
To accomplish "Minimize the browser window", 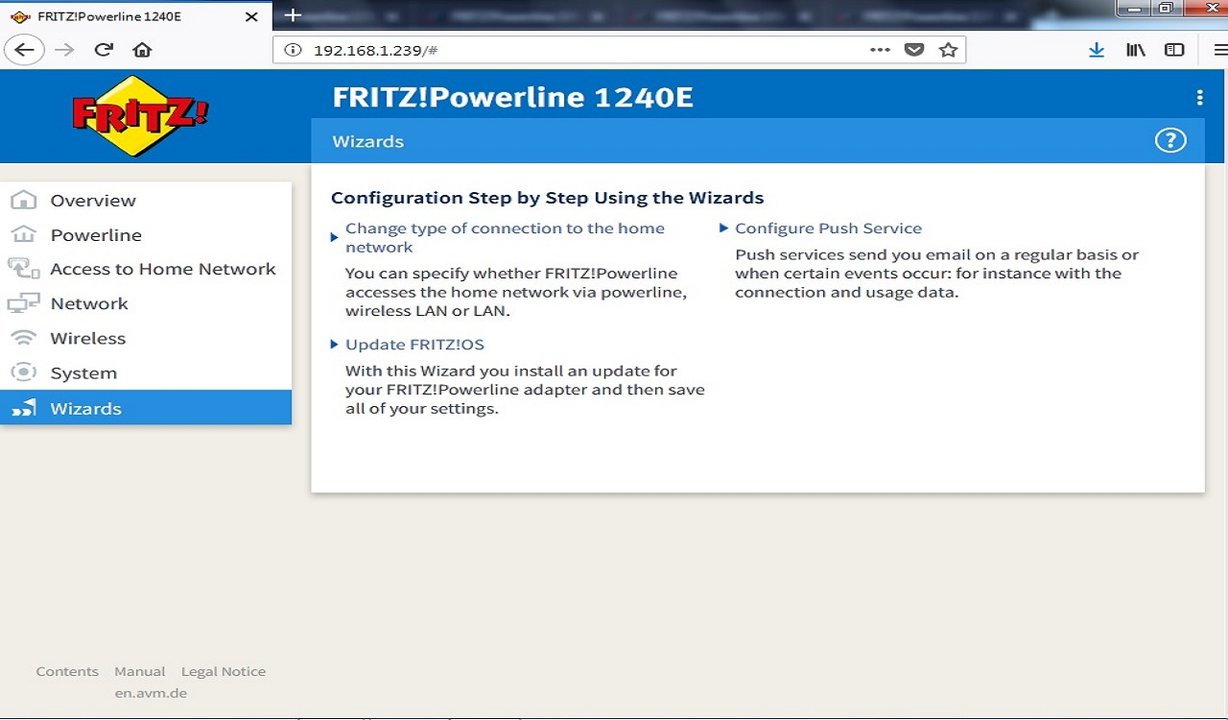I will (x=1133, y=8).
